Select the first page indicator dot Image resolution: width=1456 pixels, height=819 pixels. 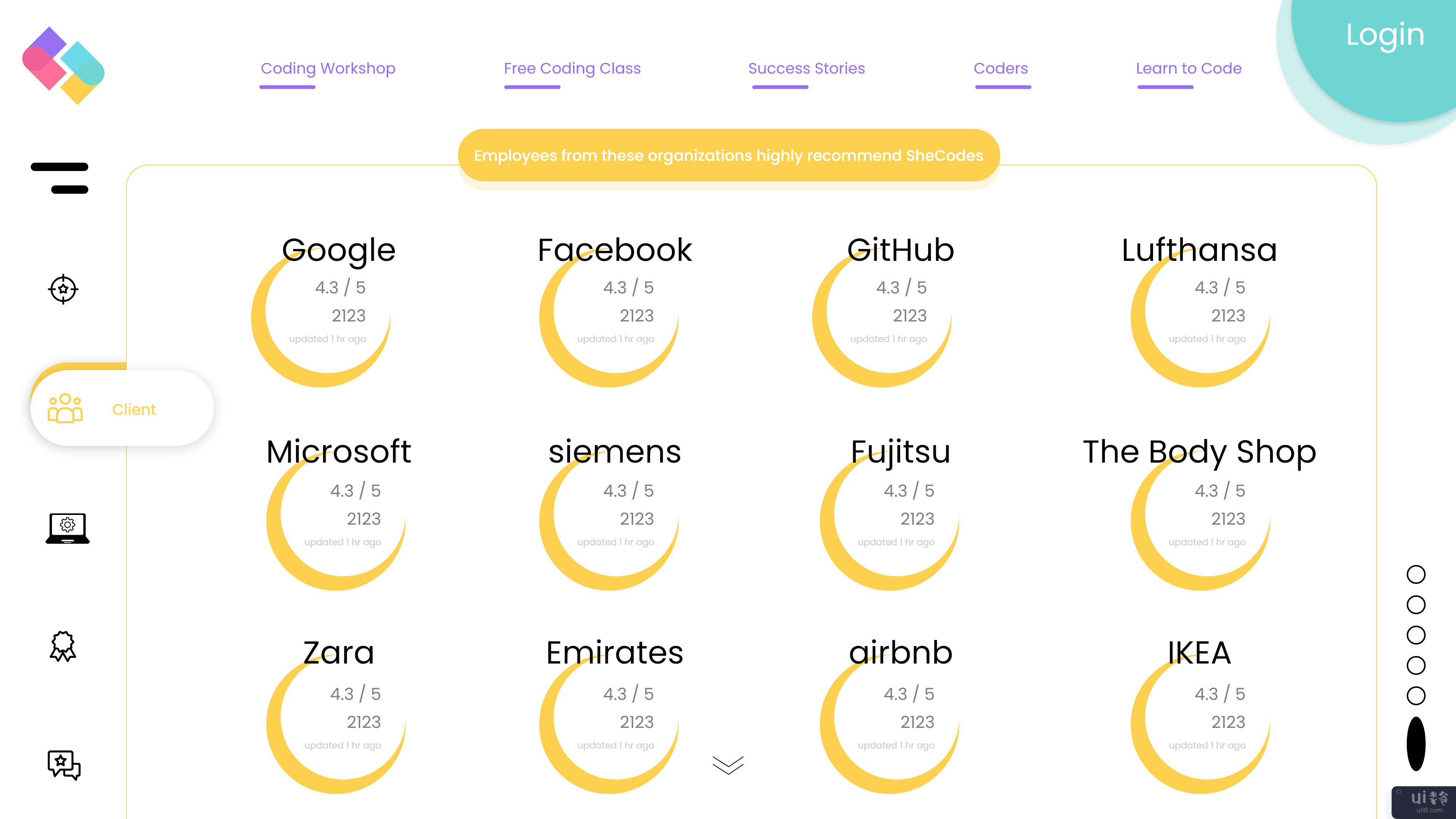tap(1415, 574)
